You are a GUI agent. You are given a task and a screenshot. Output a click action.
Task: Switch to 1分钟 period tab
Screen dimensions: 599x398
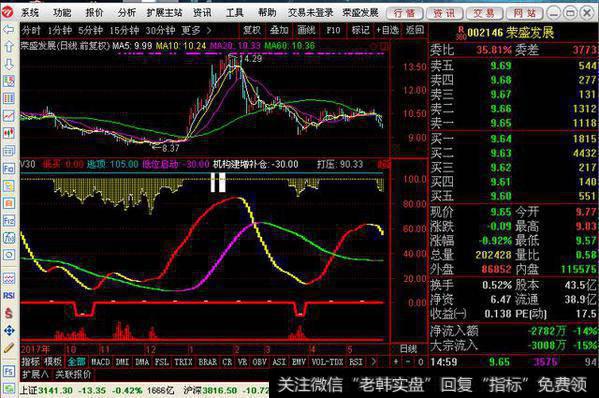60,30
